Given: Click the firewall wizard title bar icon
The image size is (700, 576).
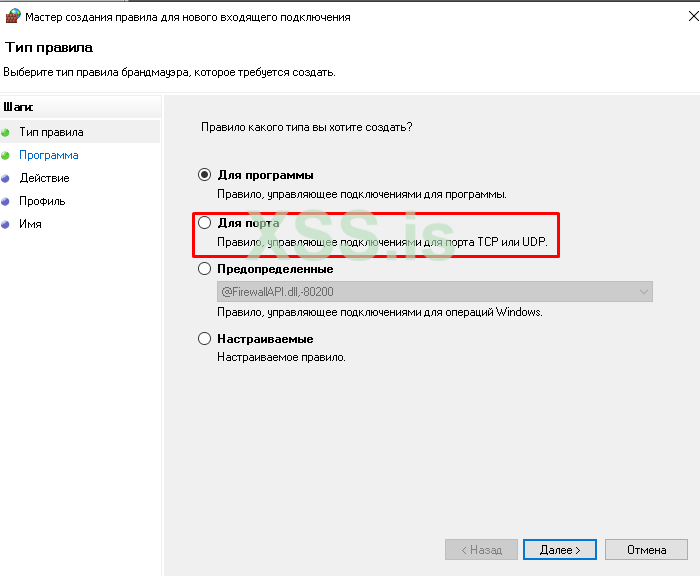Looking at the screenshot, I should click(x=13, y=17).
